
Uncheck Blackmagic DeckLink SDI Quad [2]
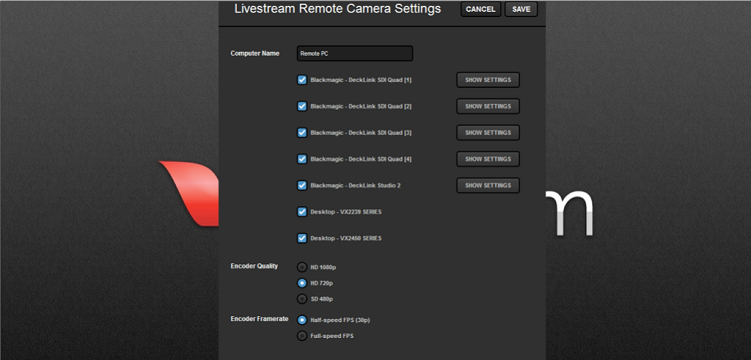point(302,106)
